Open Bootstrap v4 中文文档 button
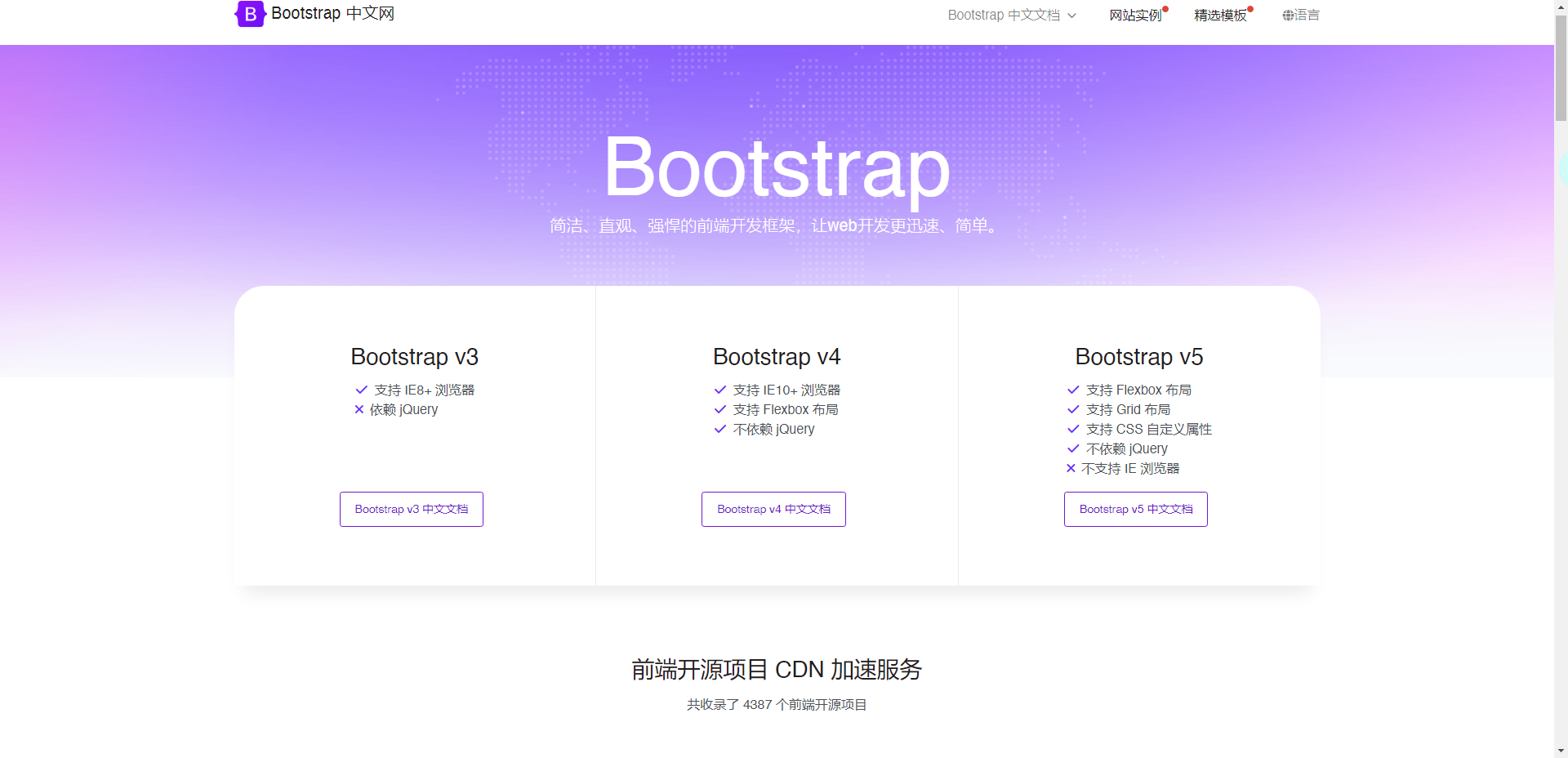1568x758 pixels. click(773, 509)
